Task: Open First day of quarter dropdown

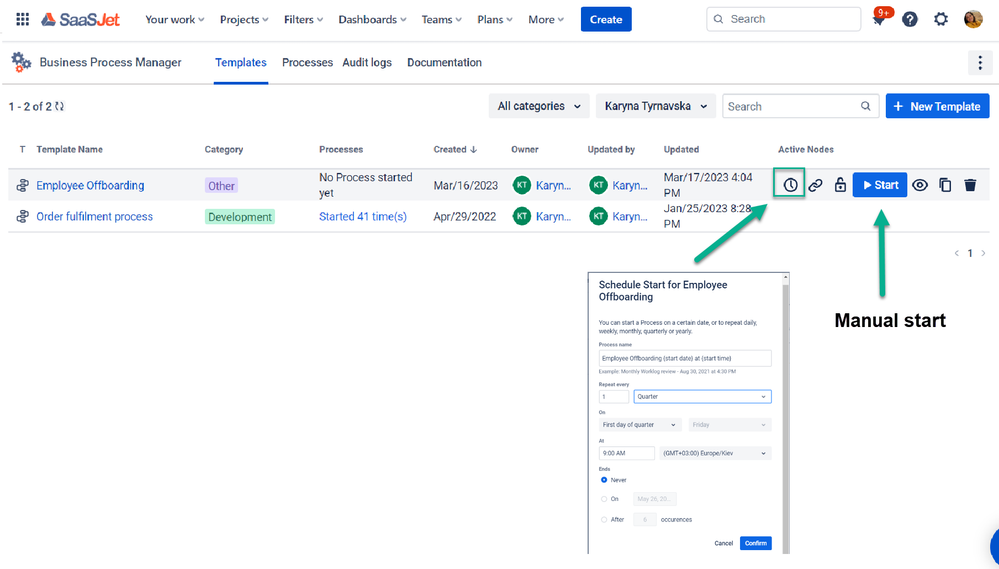Action: pyautogui.click(x=640, y=424)
